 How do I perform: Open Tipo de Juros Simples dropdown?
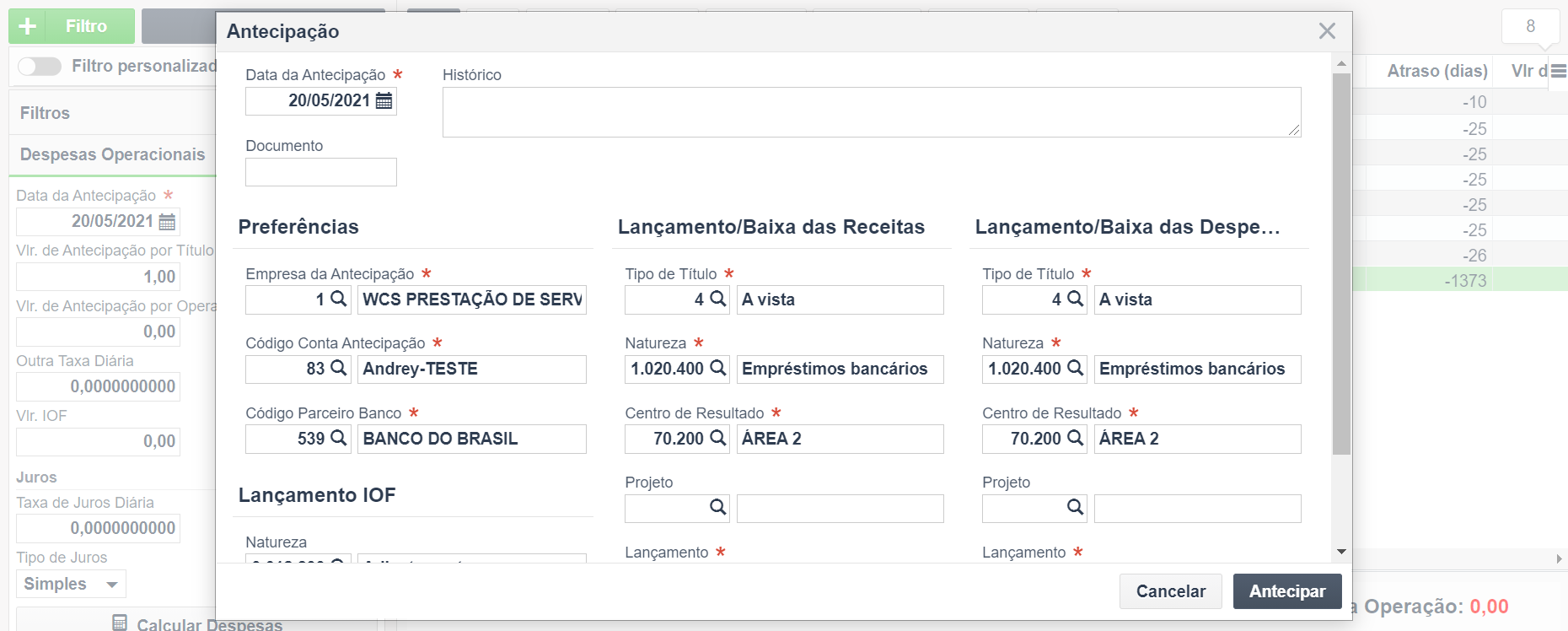coord(71,584)
